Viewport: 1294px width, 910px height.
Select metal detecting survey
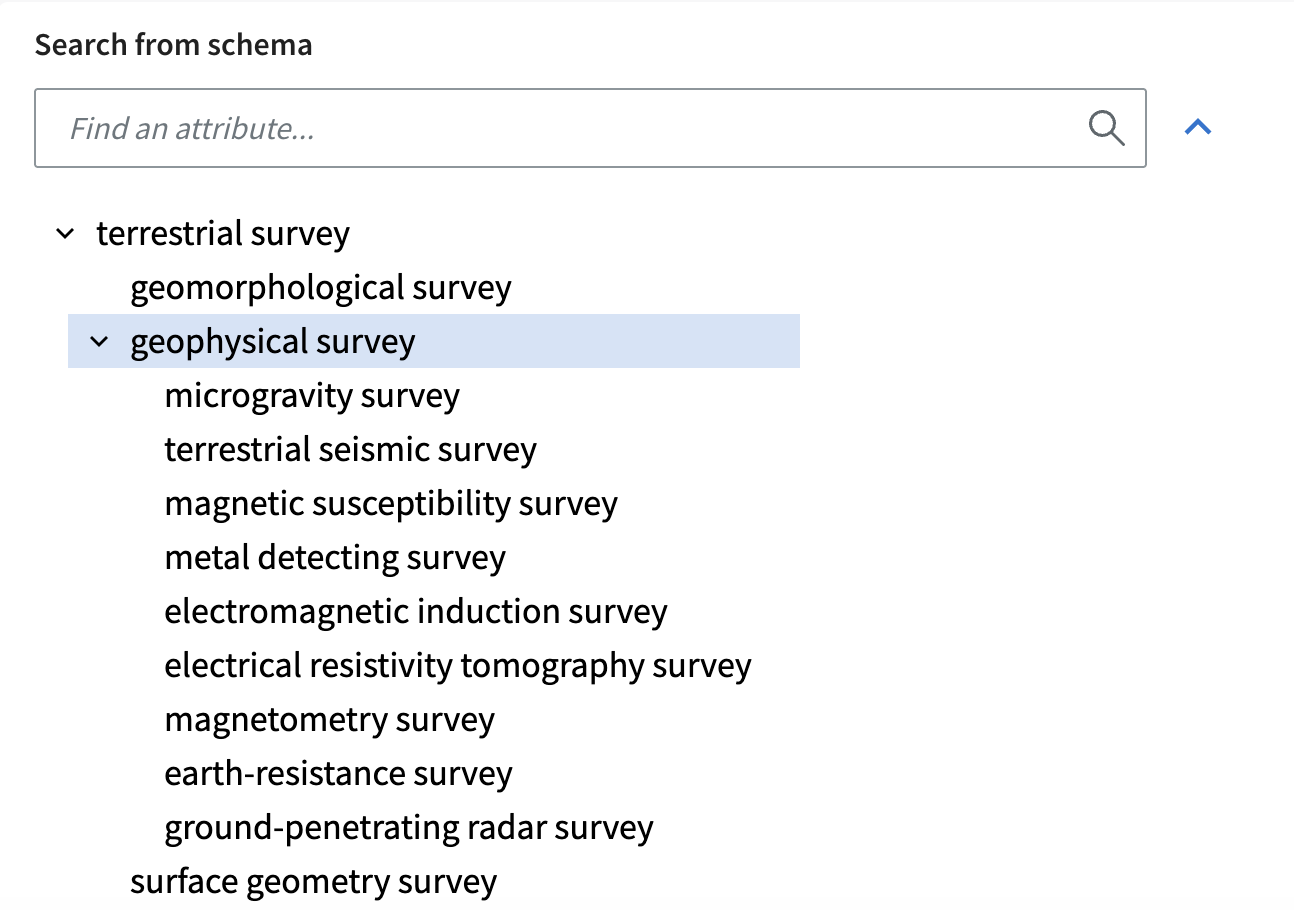[x=335, y=558]
